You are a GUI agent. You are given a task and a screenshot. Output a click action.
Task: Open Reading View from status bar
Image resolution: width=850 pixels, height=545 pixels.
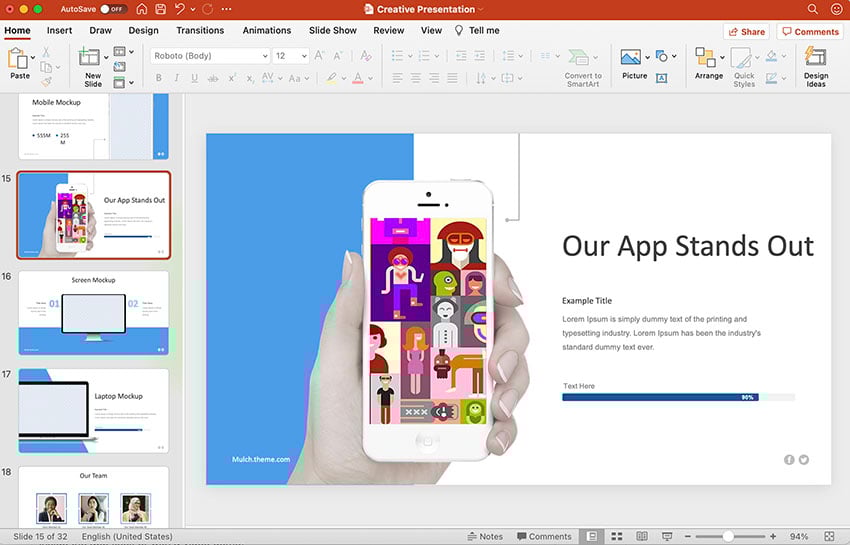(x=642, y=537)
